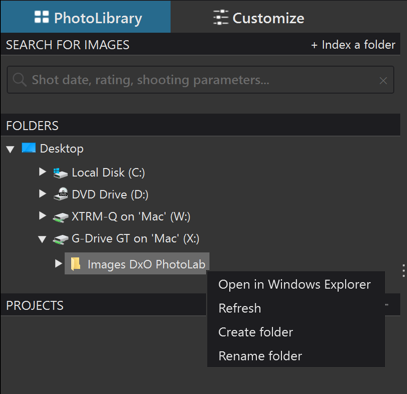The width and height of the screenshot is (407, 394).
Task: Collapse the Desktop tree node
Action: (10, 149)
